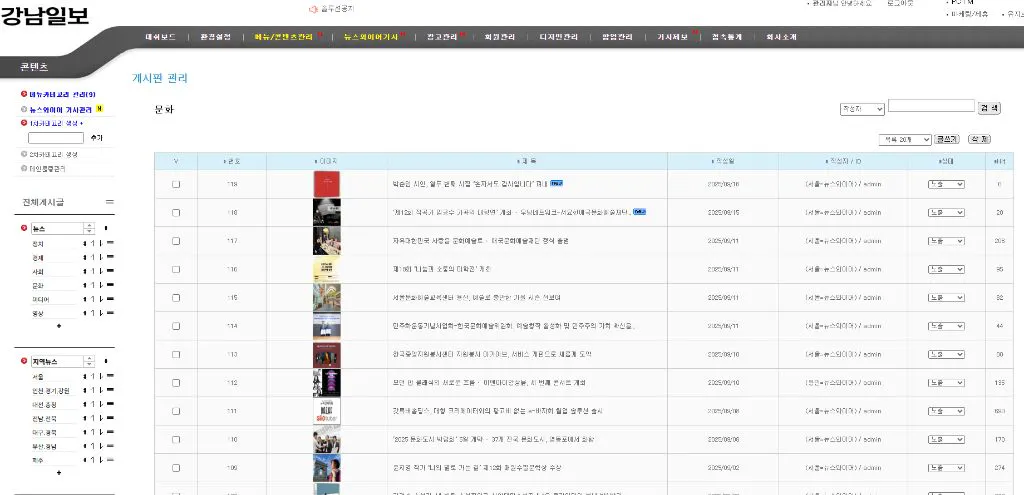This screenshot has height=495, width=1024.
Task: Tick the checkbox for post number 116
Action: click(x=176, y=269)
